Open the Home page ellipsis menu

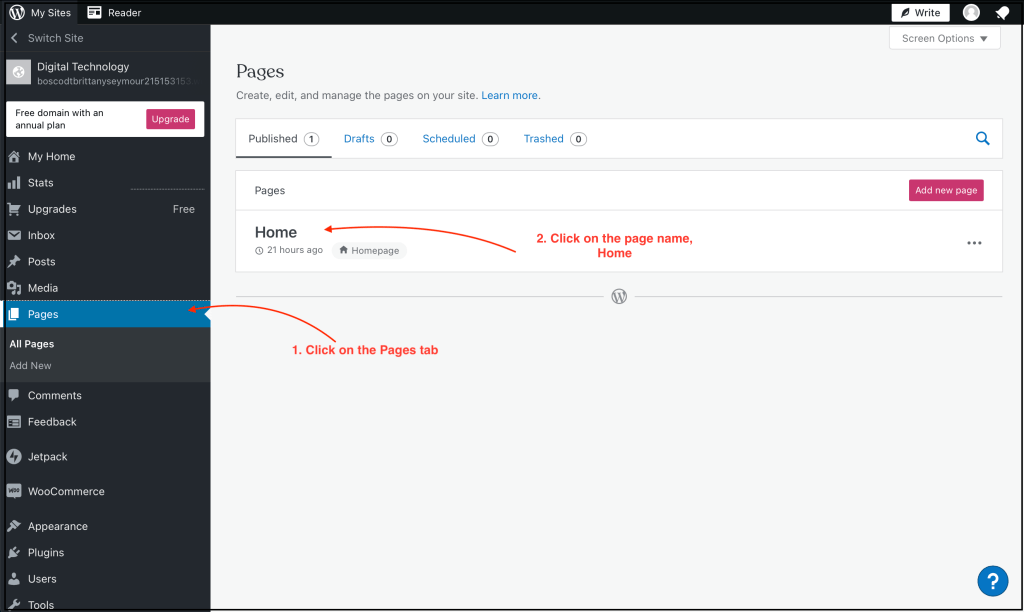974,243
